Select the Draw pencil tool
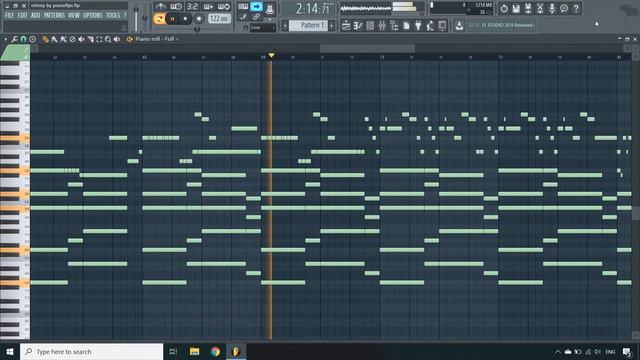 click(45, 39)
